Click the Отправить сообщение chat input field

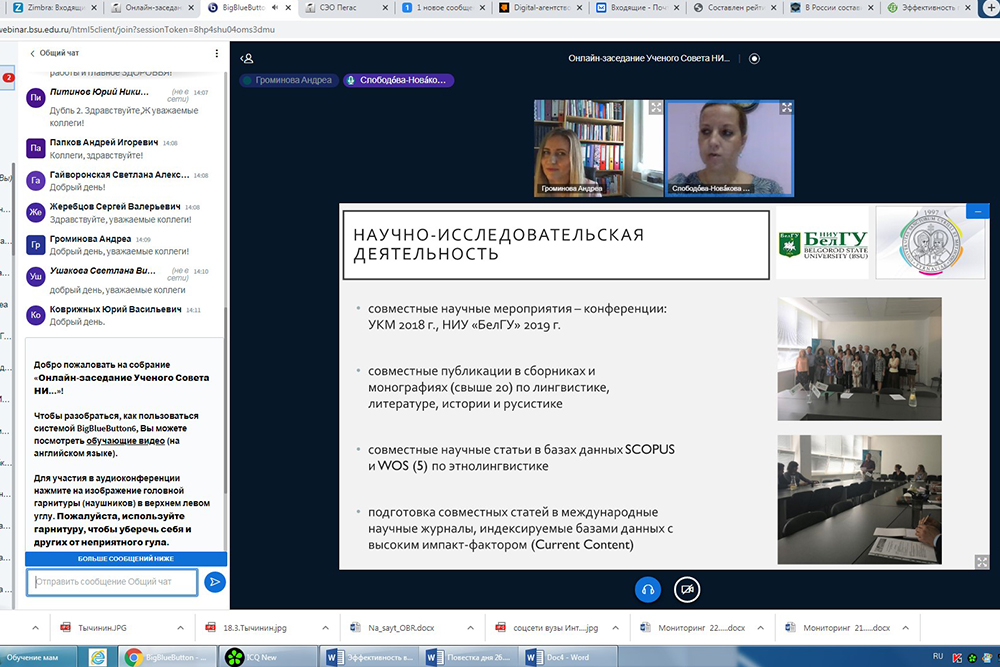pos(112,582)
